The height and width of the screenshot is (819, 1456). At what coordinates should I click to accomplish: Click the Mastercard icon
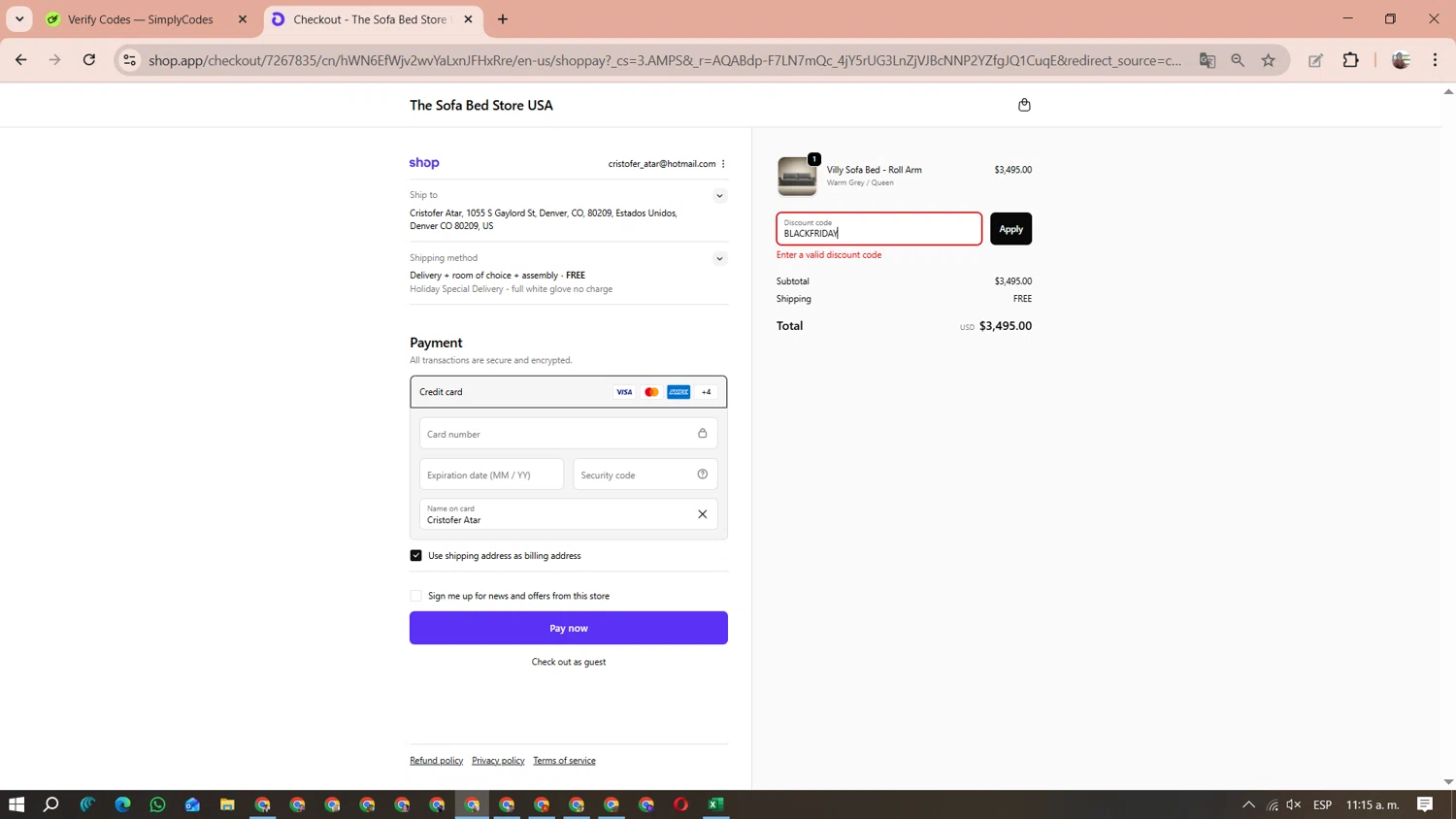pos(651,392)
